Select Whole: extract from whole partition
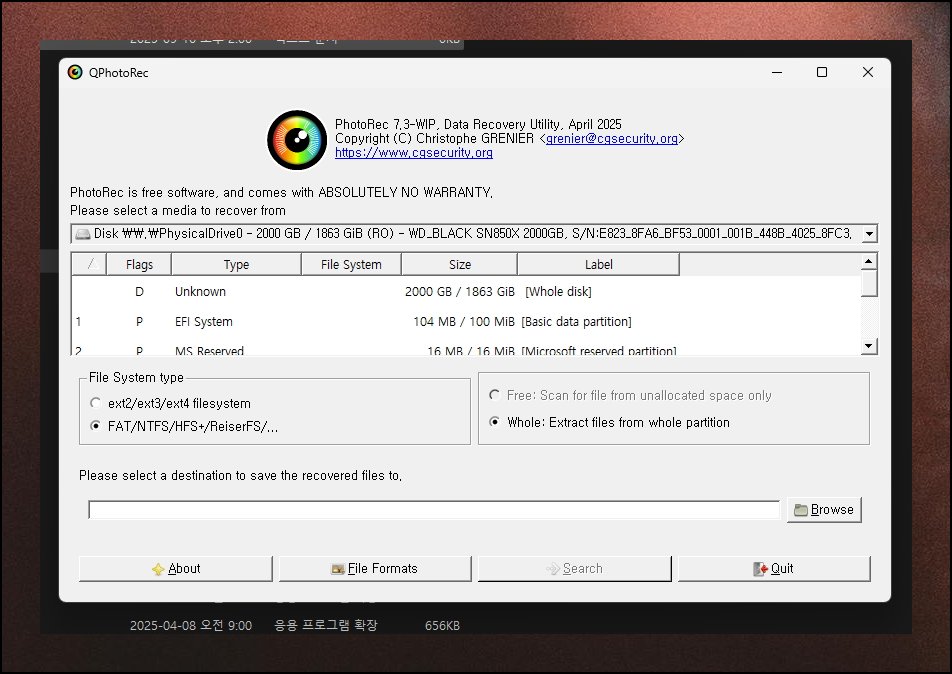 click(610, 422)
